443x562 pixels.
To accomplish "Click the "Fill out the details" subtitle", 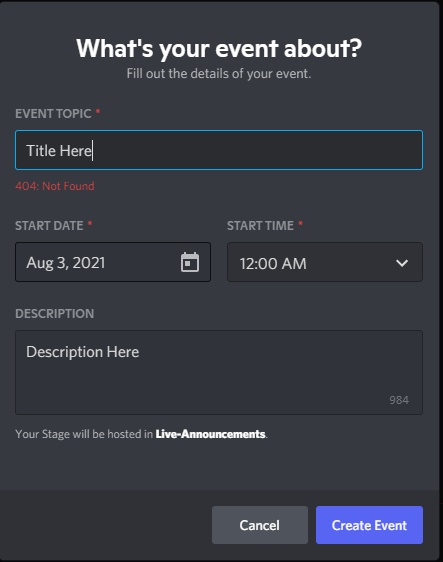I will [x=219, y=73].
